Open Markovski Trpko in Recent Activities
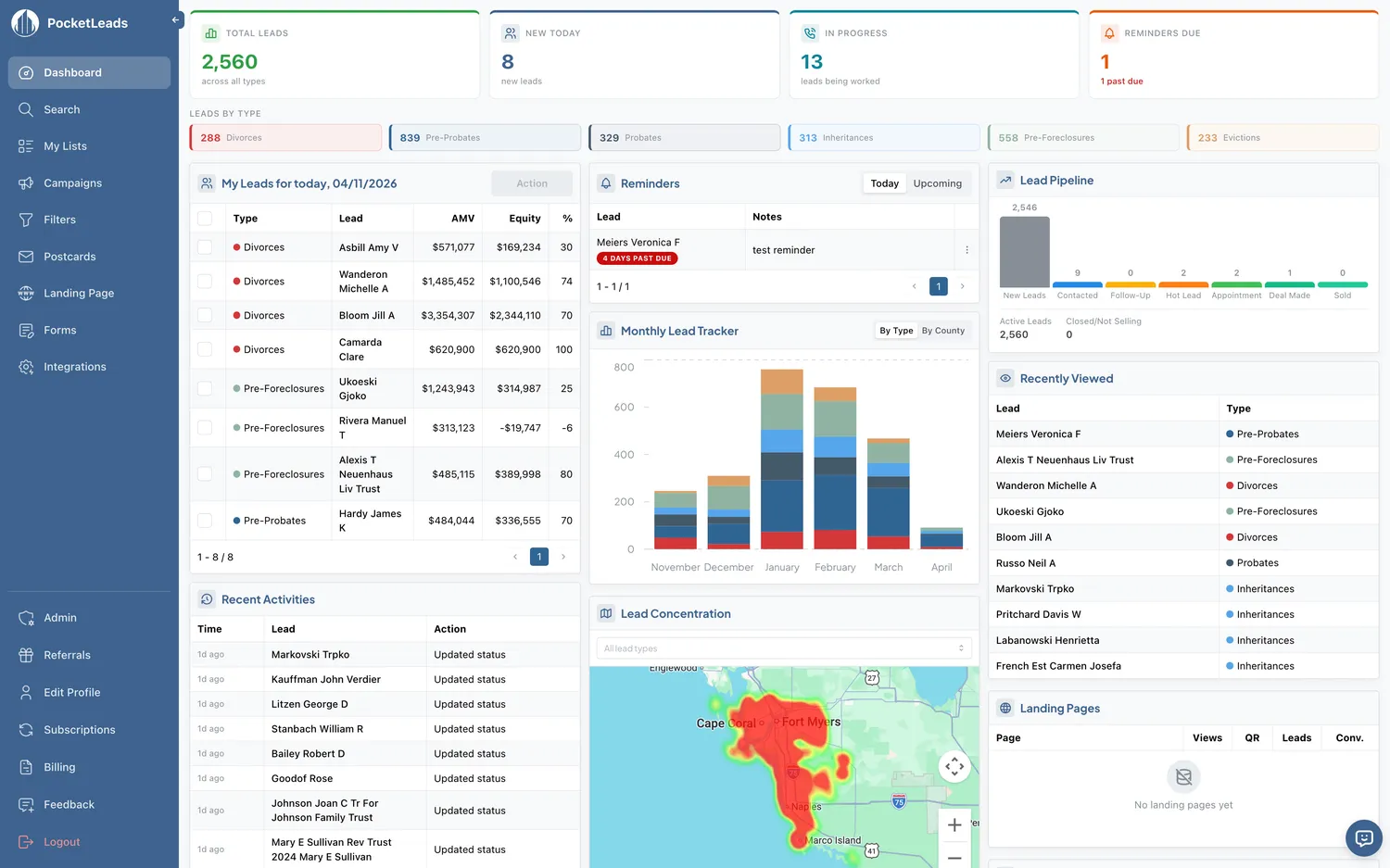The image size is (1390, 868). (310, 655)
